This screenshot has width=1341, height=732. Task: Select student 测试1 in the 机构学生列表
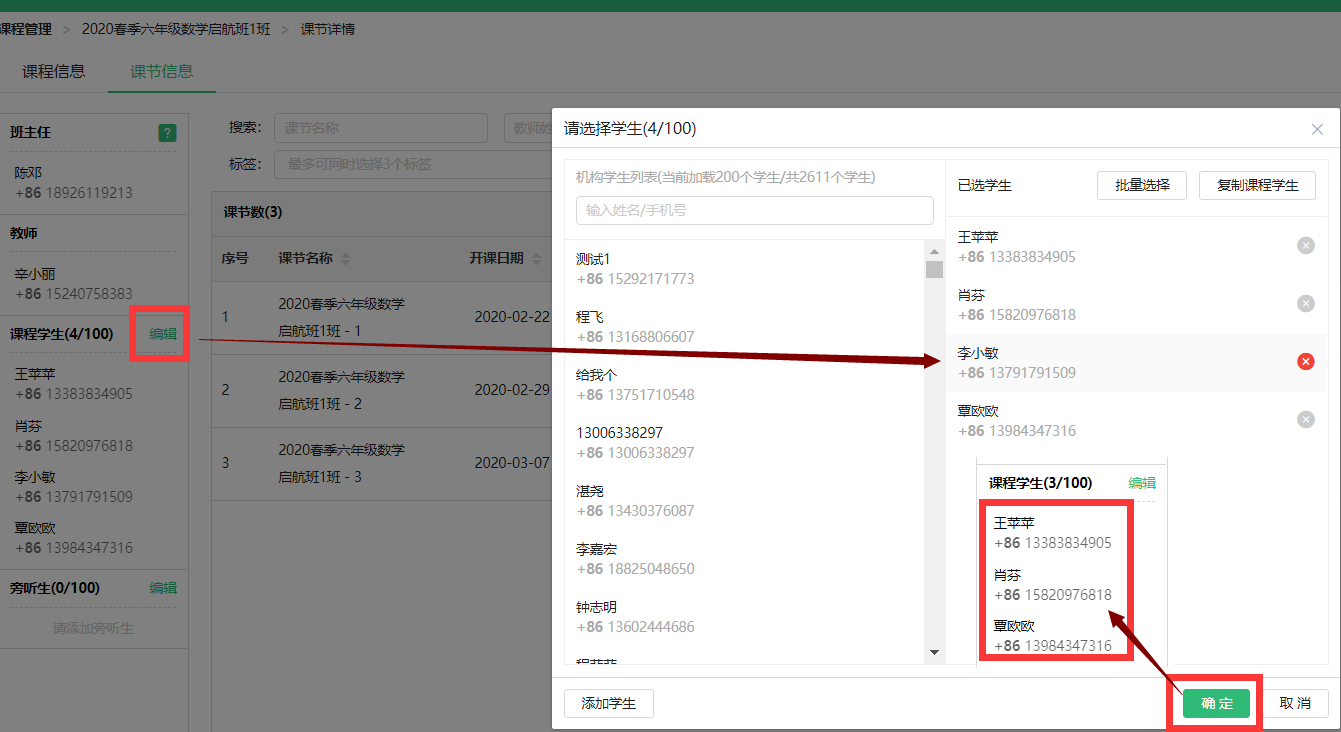click(744, 269)
